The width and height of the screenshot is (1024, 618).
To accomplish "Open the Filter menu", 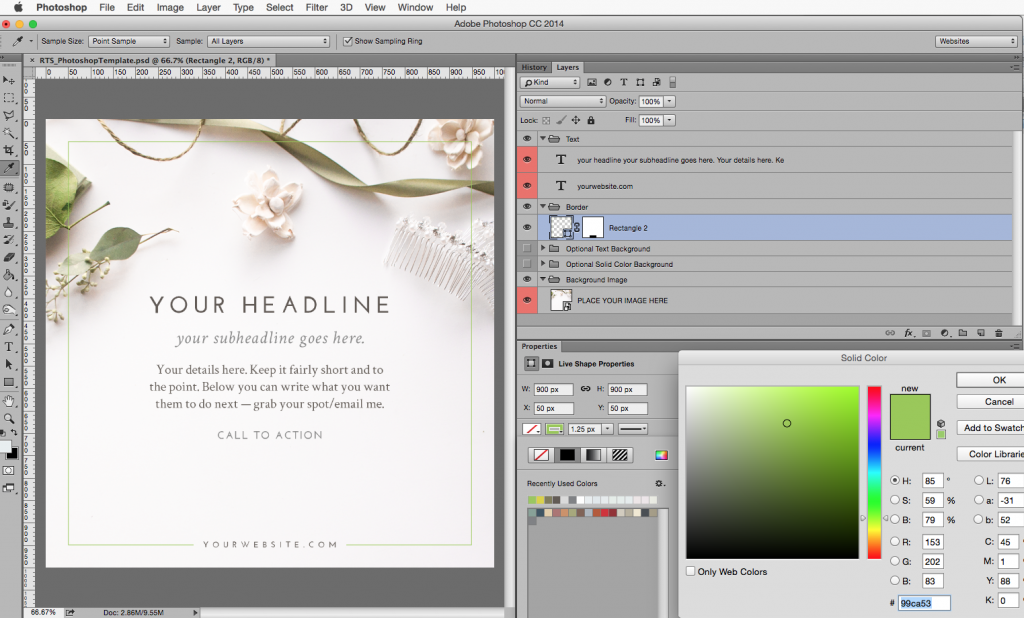I will tap(316, 7).
